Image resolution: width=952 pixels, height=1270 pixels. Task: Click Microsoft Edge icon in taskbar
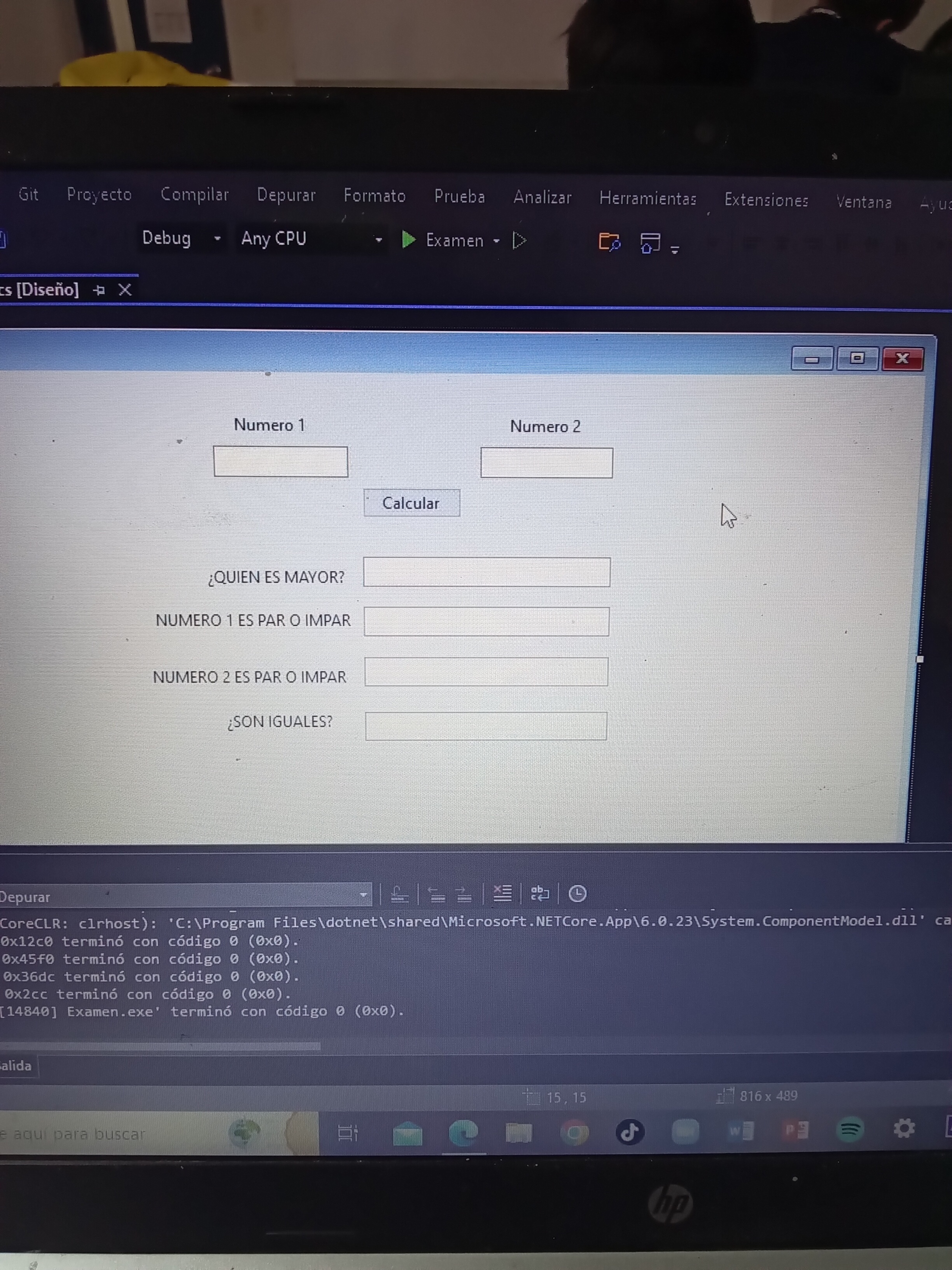click(x=464, y=1133)
